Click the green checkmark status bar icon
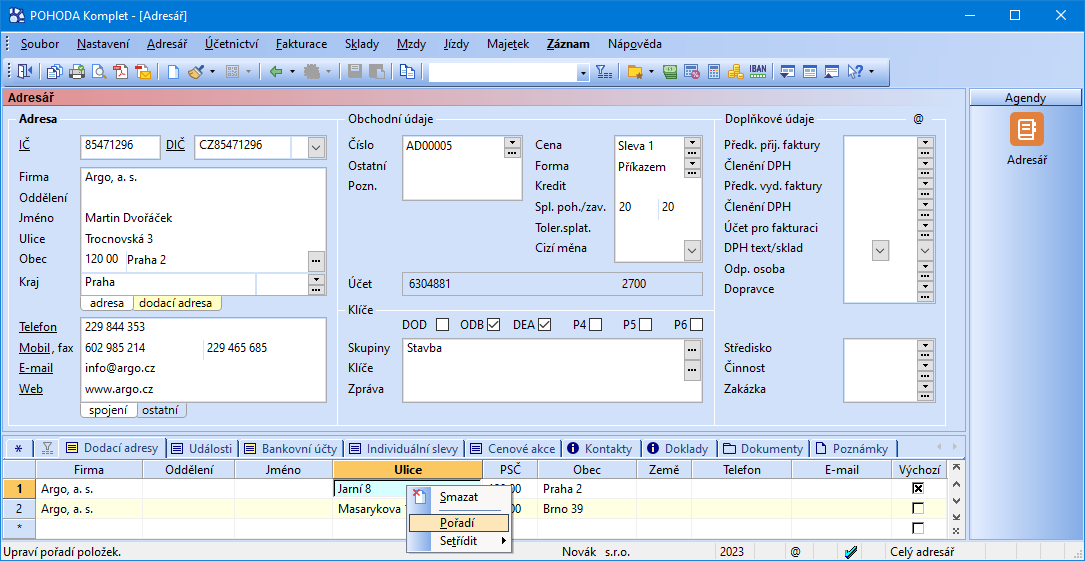Screen dimensions: 1085x561 point(852,551)
